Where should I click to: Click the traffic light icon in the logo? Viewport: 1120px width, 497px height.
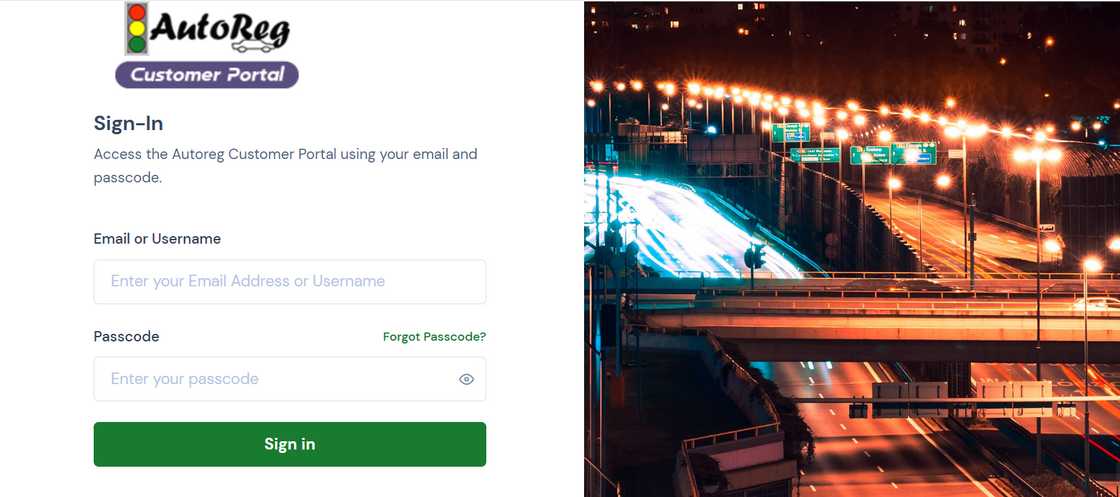click(136, 29)
